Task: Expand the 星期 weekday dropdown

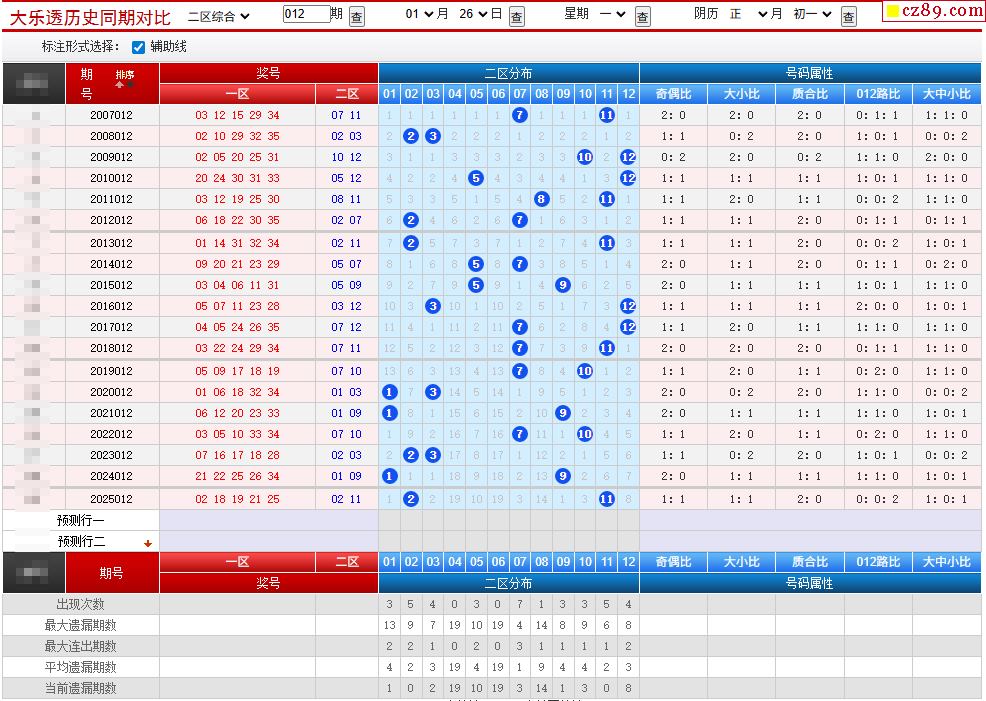Action: click(x=612, y=14)
